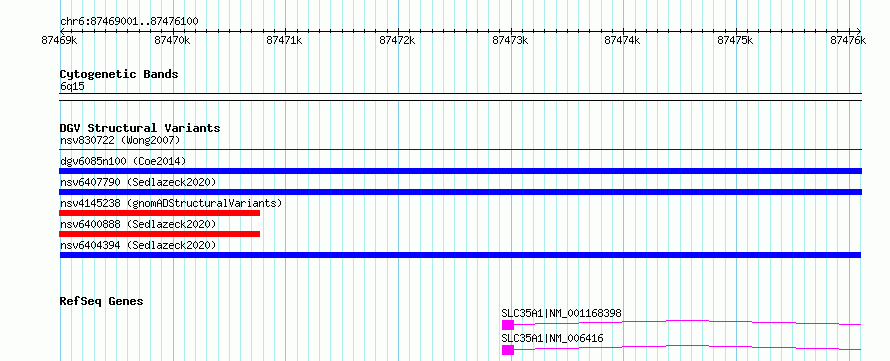Click the NM_006416 intron line
The height and width of the screenshot is (361, 890).
[x=687, y=347]
